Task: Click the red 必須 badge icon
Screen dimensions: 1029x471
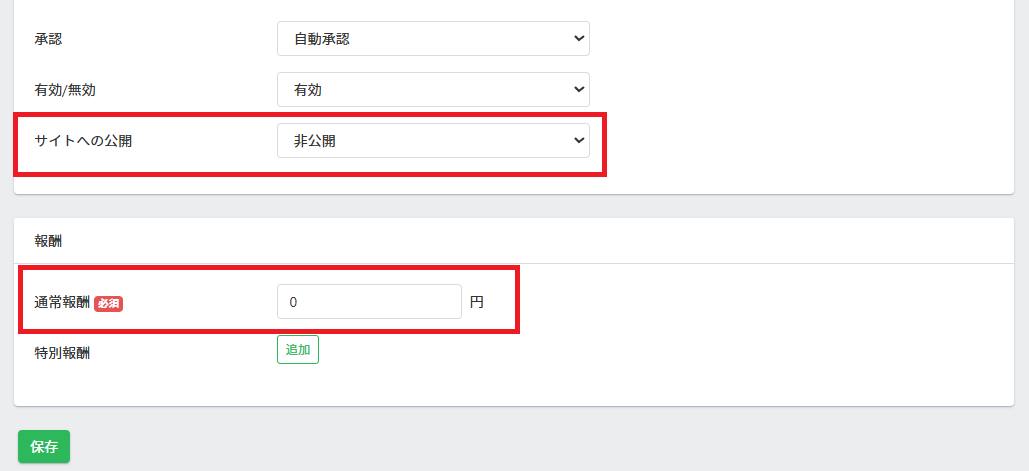Action: click(x=108, y=304)
